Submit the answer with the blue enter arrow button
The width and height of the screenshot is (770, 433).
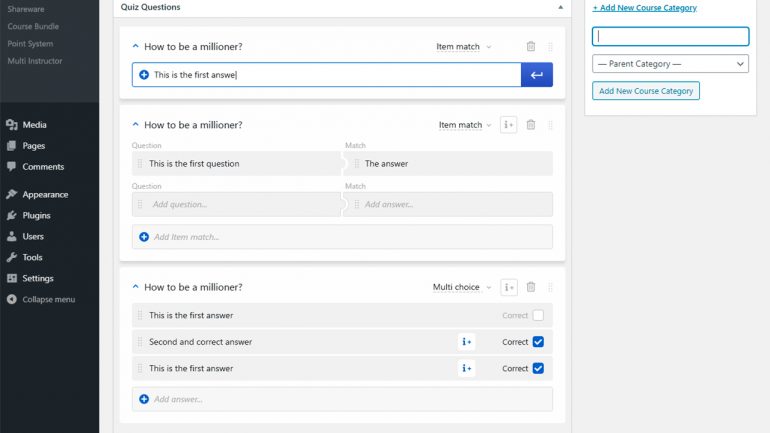coord(537,75)
